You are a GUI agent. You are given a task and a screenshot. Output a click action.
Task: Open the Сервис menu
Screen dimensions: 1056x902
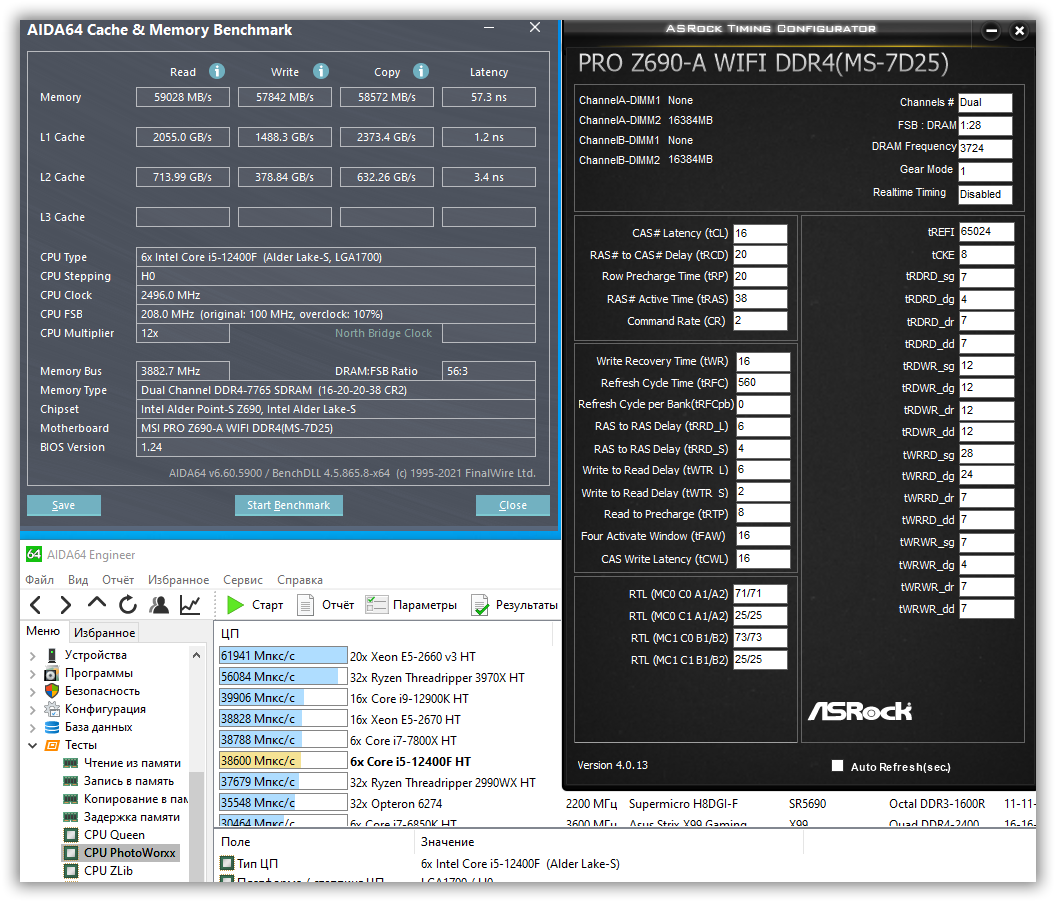click(x=242, y=579)
